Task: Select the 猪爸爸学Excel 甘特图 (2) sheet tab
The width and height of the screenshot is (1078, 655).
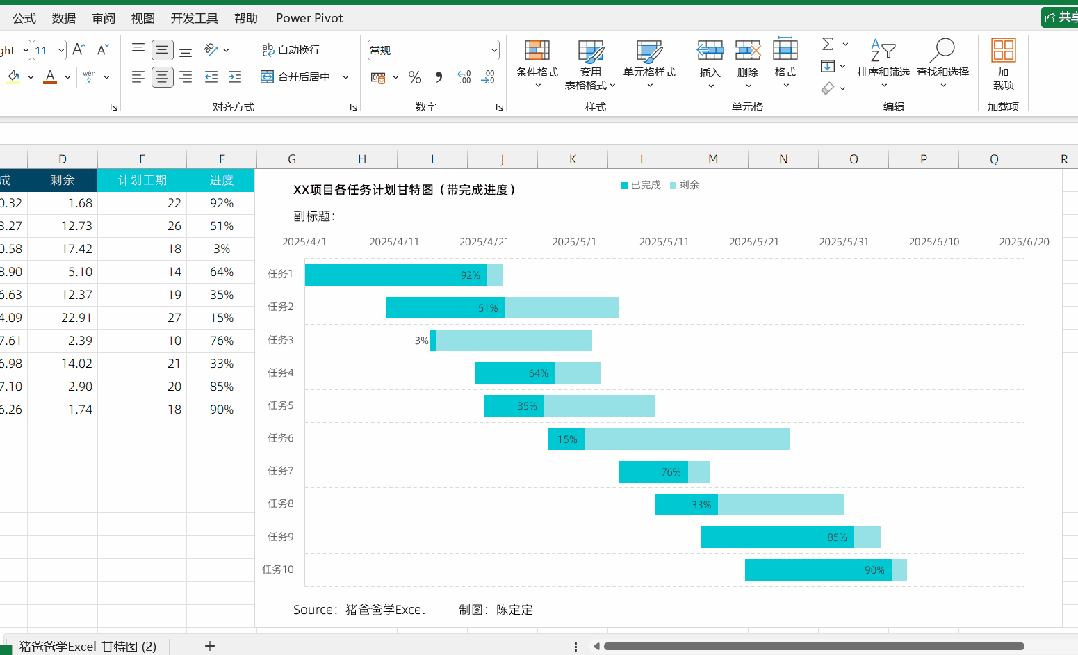Action: coord(87,646)
